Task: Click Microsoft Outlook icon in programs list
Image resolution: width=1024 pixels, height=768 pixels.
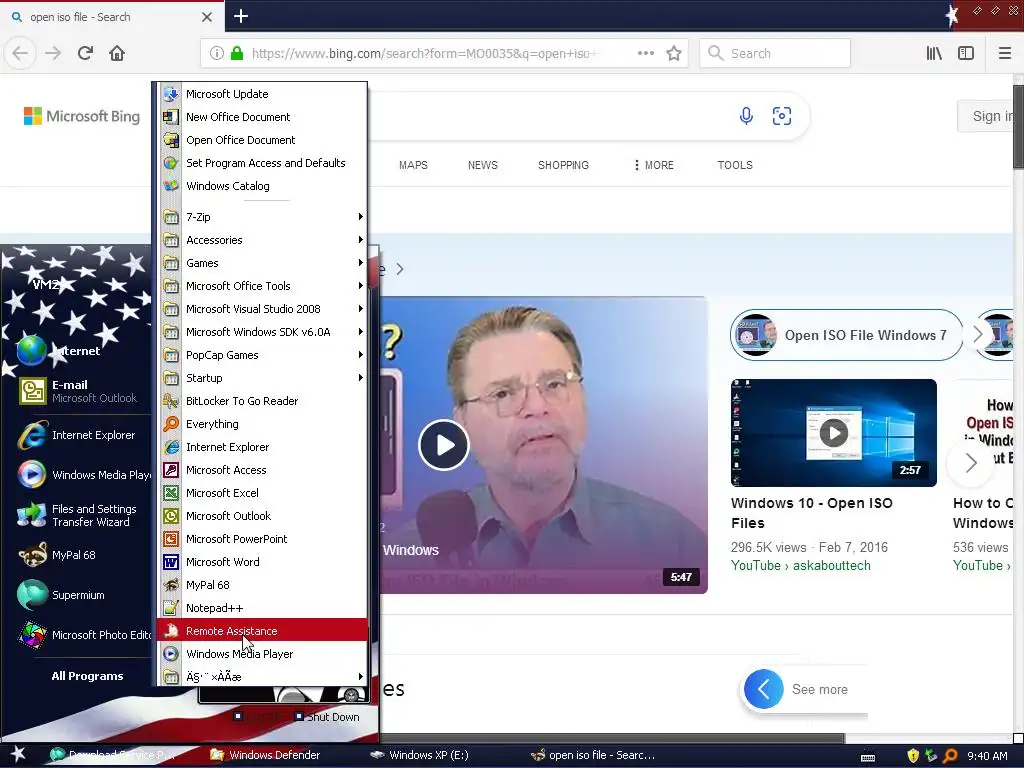Action: pos(171,516)
